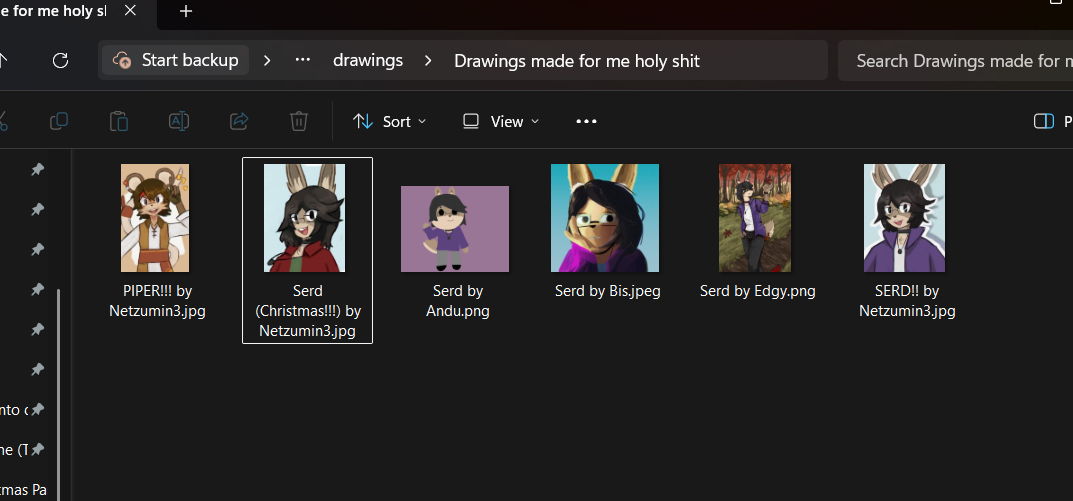Screen dimensions: 1073x501
Task: Navigate to drawings breadcrumb folder
Action: [368, 60]
